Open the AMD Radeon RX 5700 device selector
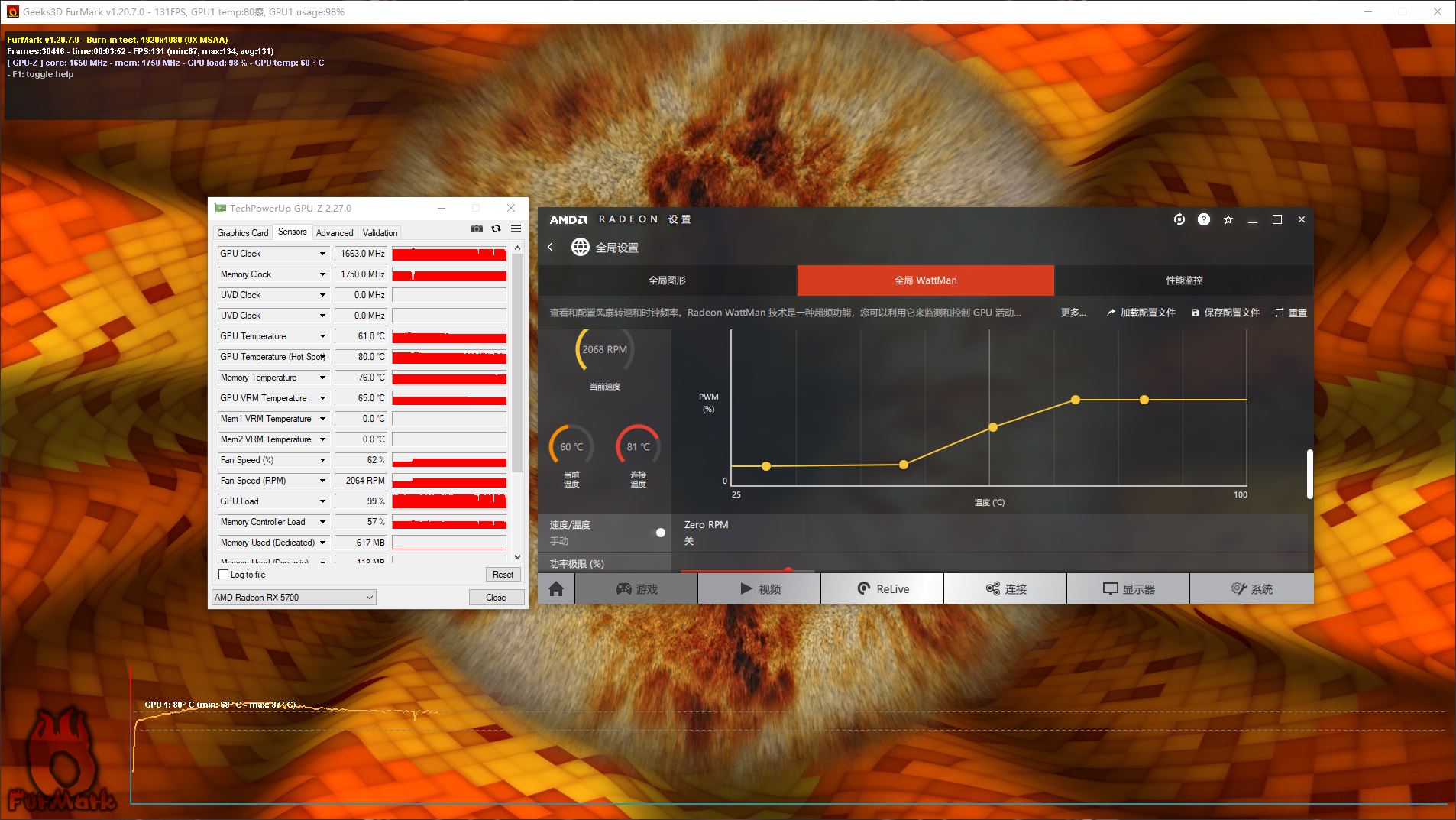The height and width of the screenshot is (820, 1456). 294,598
